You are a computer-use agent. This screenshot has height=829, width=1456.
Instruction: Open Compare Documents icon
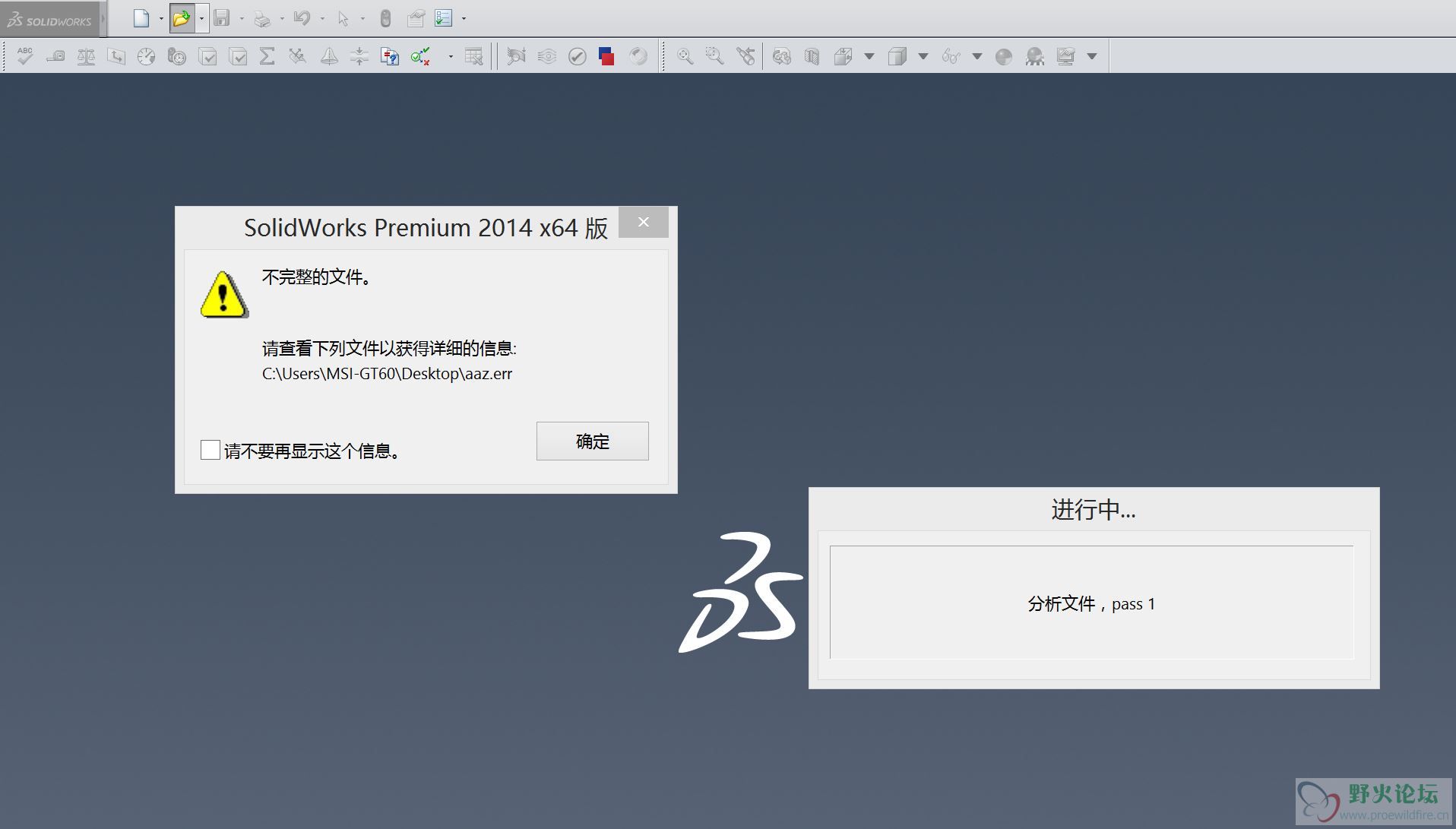coord(390,56)
